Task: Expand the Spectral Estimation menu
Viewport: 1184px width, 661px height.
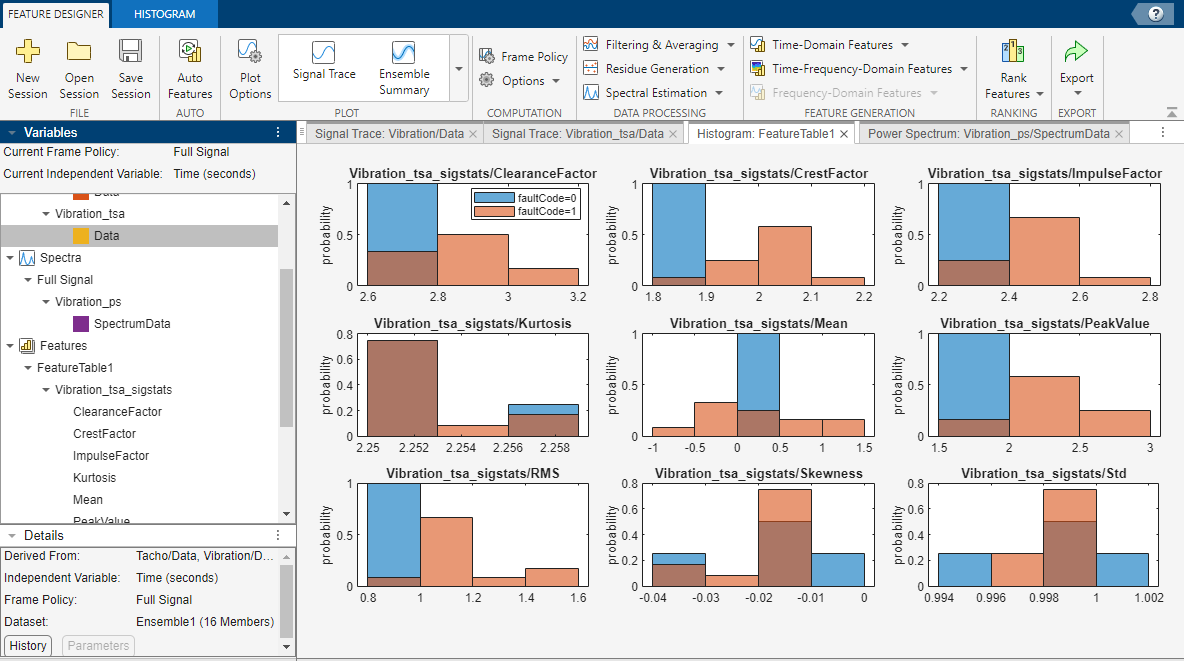Action: 655,92
